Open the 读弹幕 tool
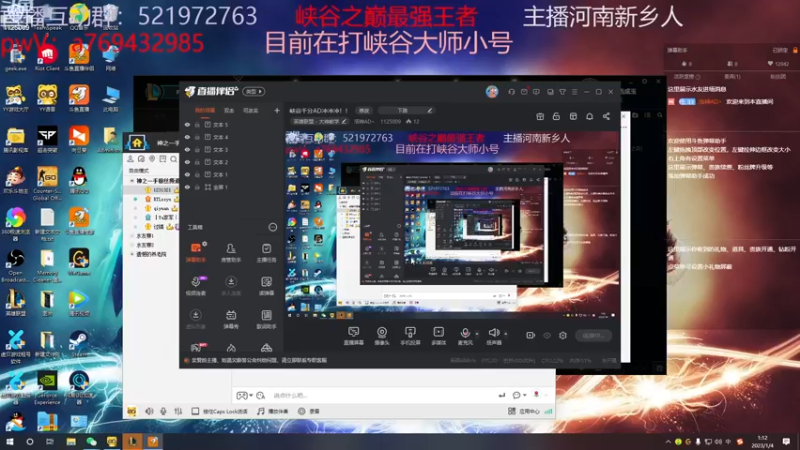The image size is (800, 450). click(x=266, y=286)
